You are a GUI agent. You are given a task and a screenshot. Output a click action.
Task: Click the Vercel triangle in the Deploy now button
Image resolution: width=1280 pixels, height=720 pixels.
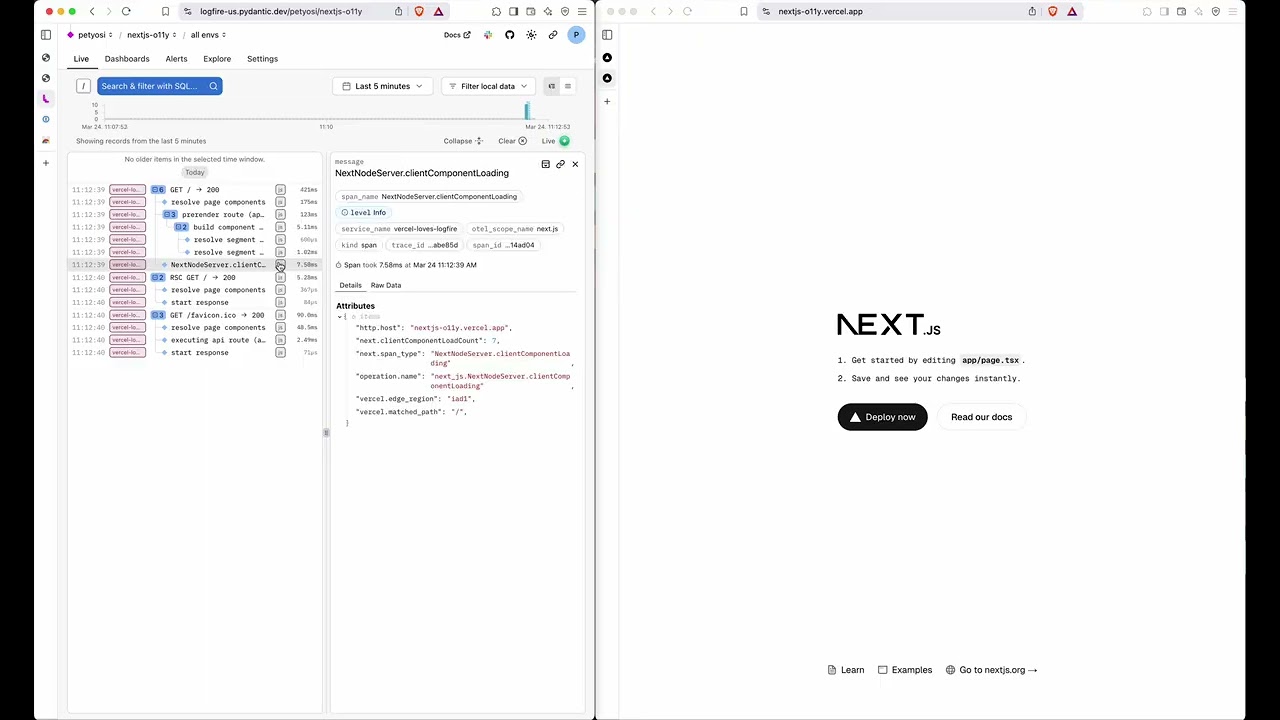click(855, 417)
